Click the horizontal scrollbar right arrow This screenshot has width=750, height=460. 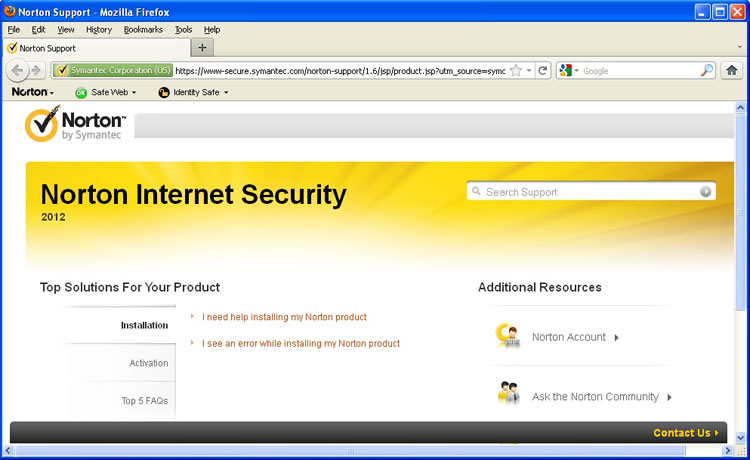(728, 450)
